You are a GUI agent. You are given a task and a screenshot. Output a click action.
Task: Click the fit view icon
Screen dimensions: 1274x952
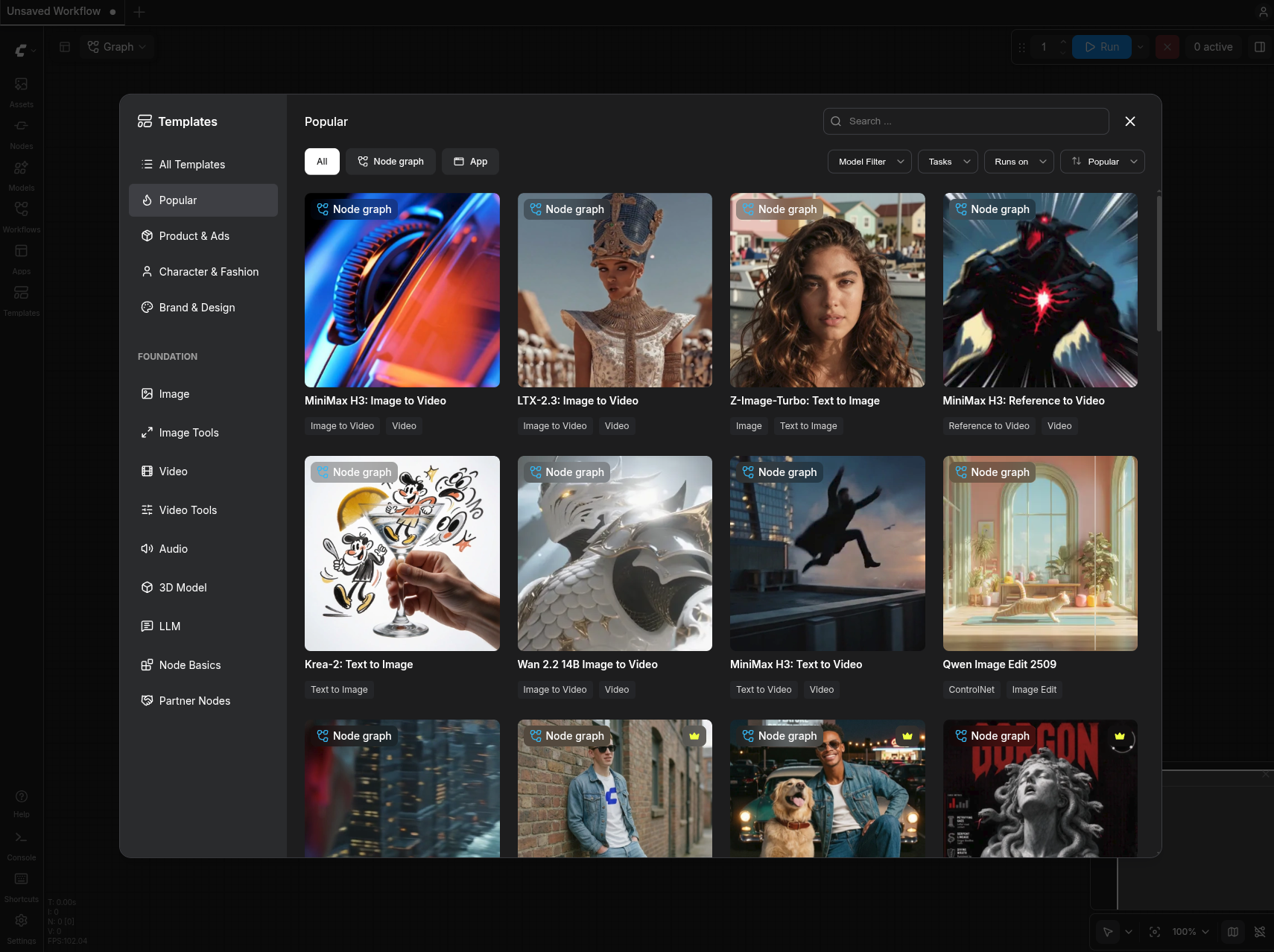[x=1155, y=932]
